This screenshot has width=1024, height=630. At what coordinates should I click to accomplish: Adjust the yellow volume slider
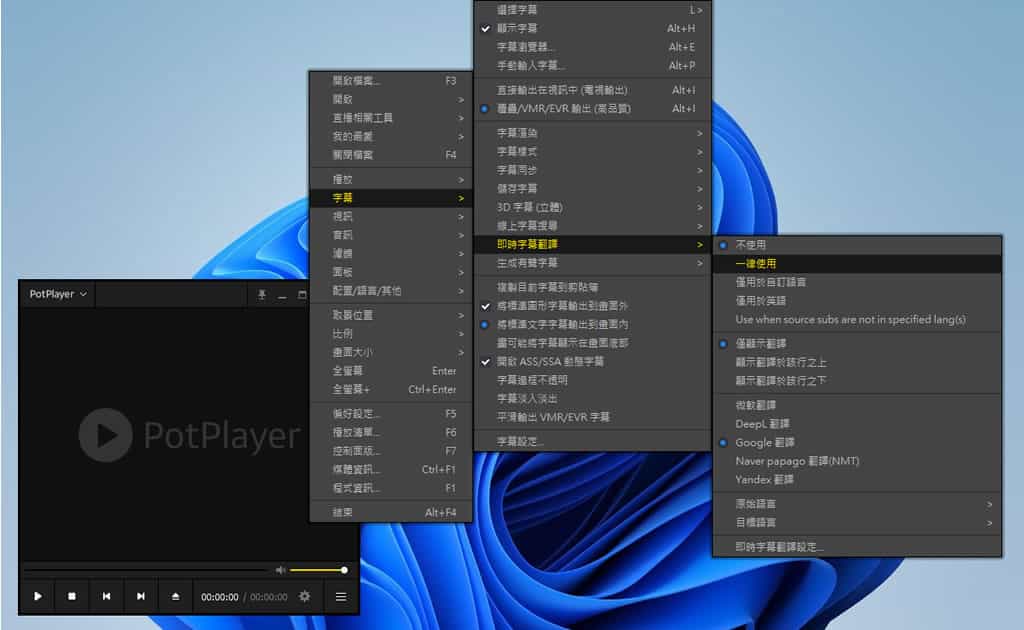point(318,570)
